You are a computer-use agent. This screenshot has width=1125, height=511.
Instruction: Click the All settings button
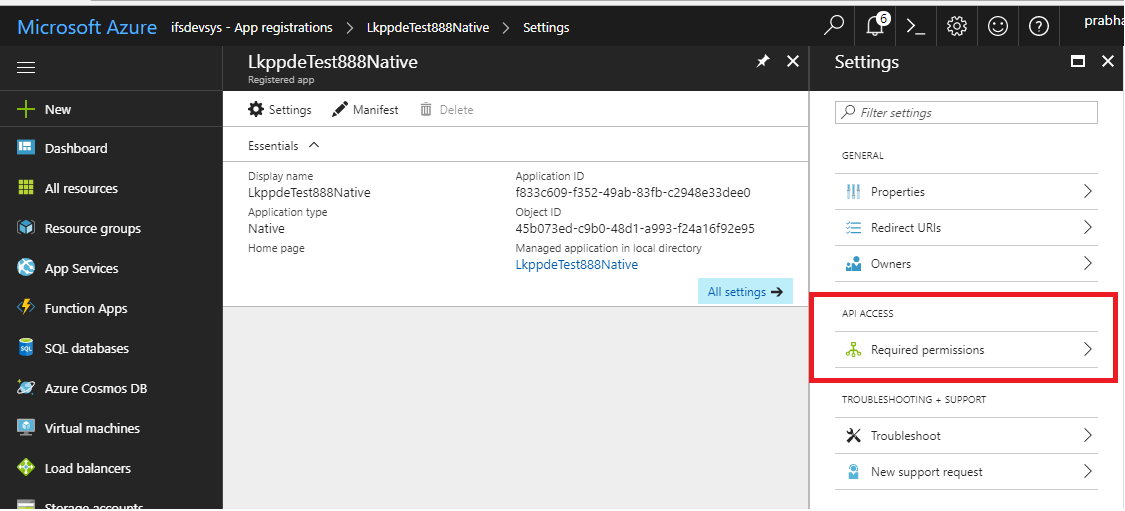pyautogui.click(x=745, y=292)
